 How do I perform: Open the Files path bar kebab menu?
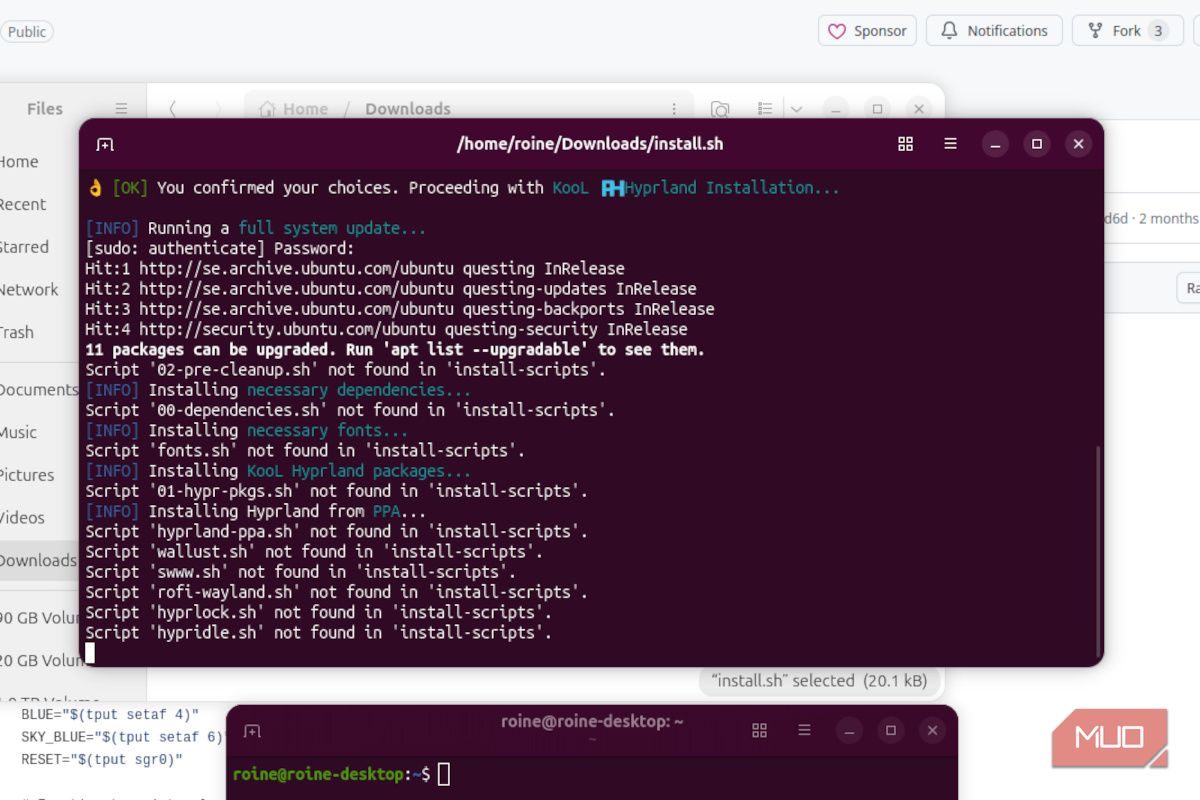click(675, 109)
